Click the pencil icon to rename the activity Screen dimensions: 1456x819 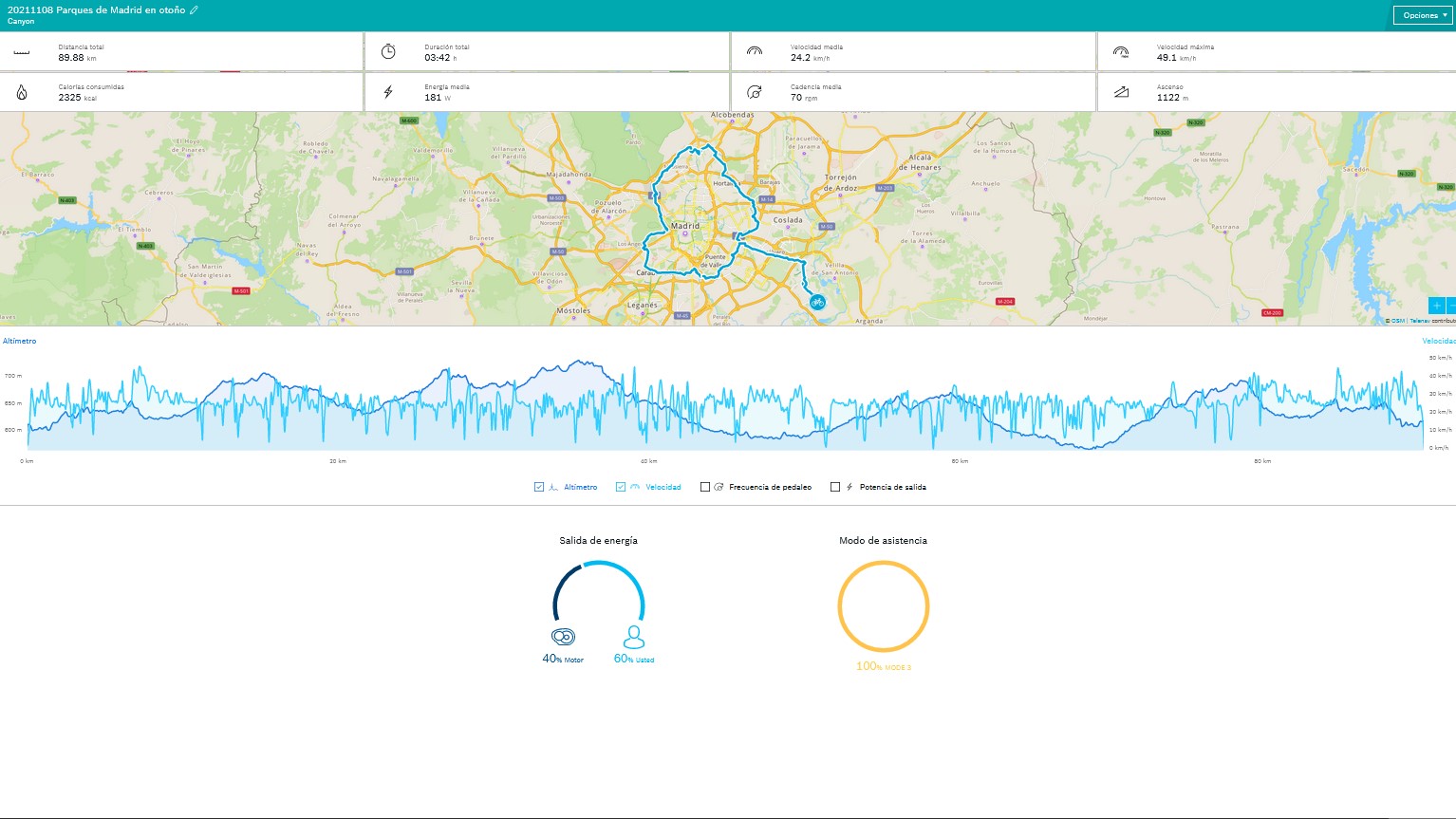click(x=194, y=9)
